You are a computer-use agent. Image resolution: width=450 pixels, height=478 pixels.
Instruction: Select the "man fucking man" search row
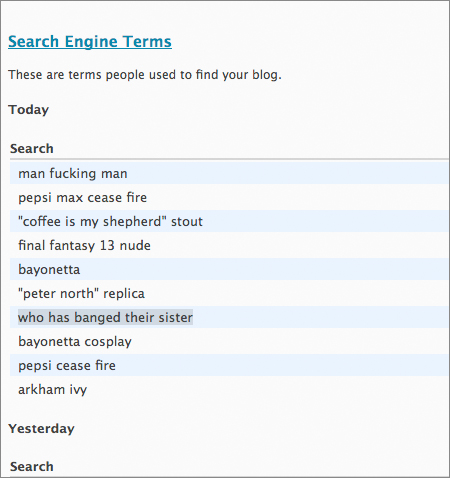229,173
